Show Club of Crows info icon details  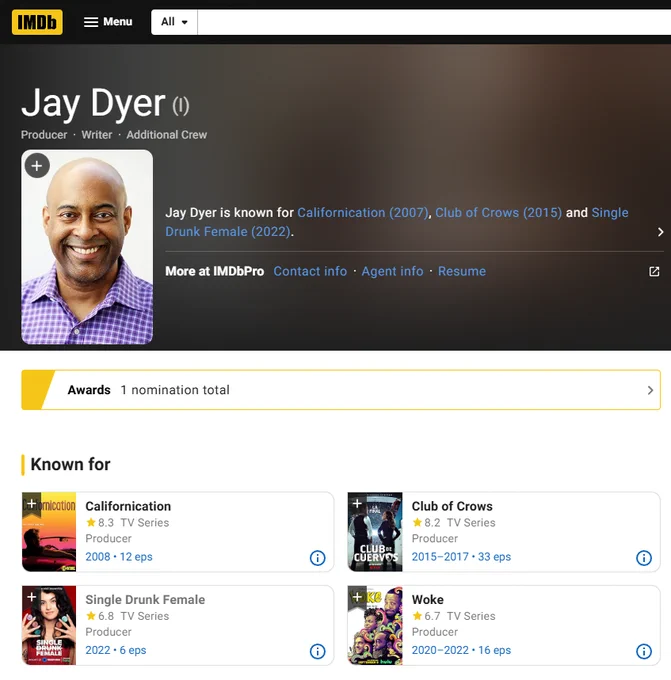point(644,558)
